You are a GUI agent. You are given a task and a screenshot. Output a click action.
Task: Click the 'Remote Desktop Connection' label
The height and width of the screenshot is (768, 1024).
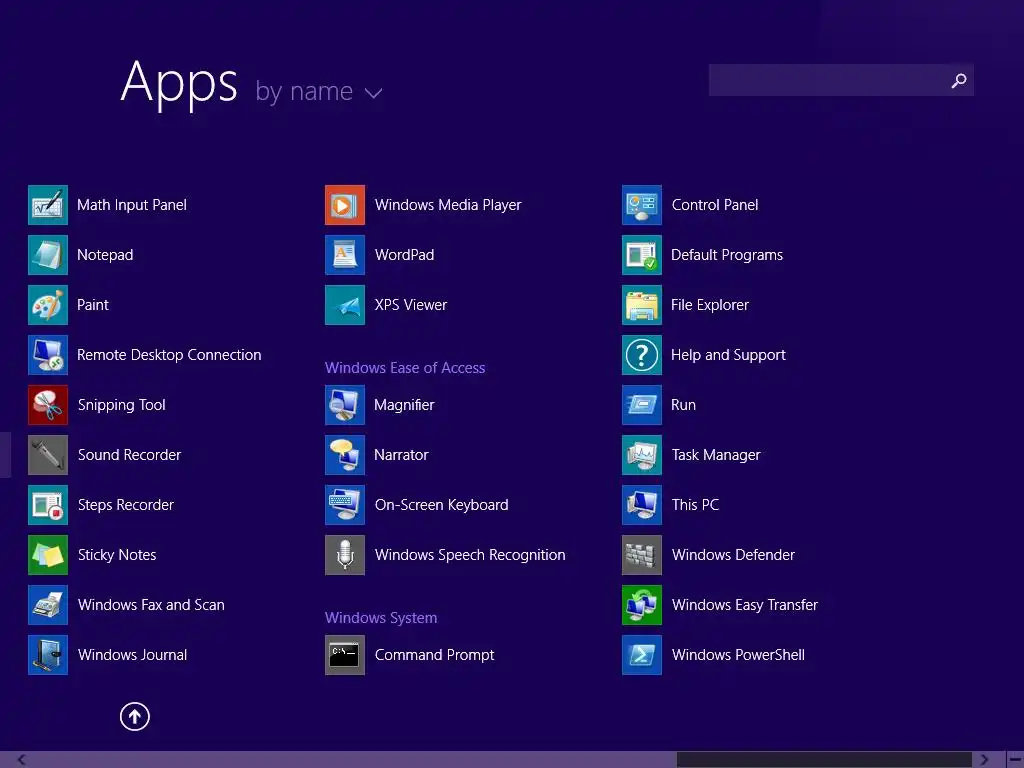click(169, 355)
